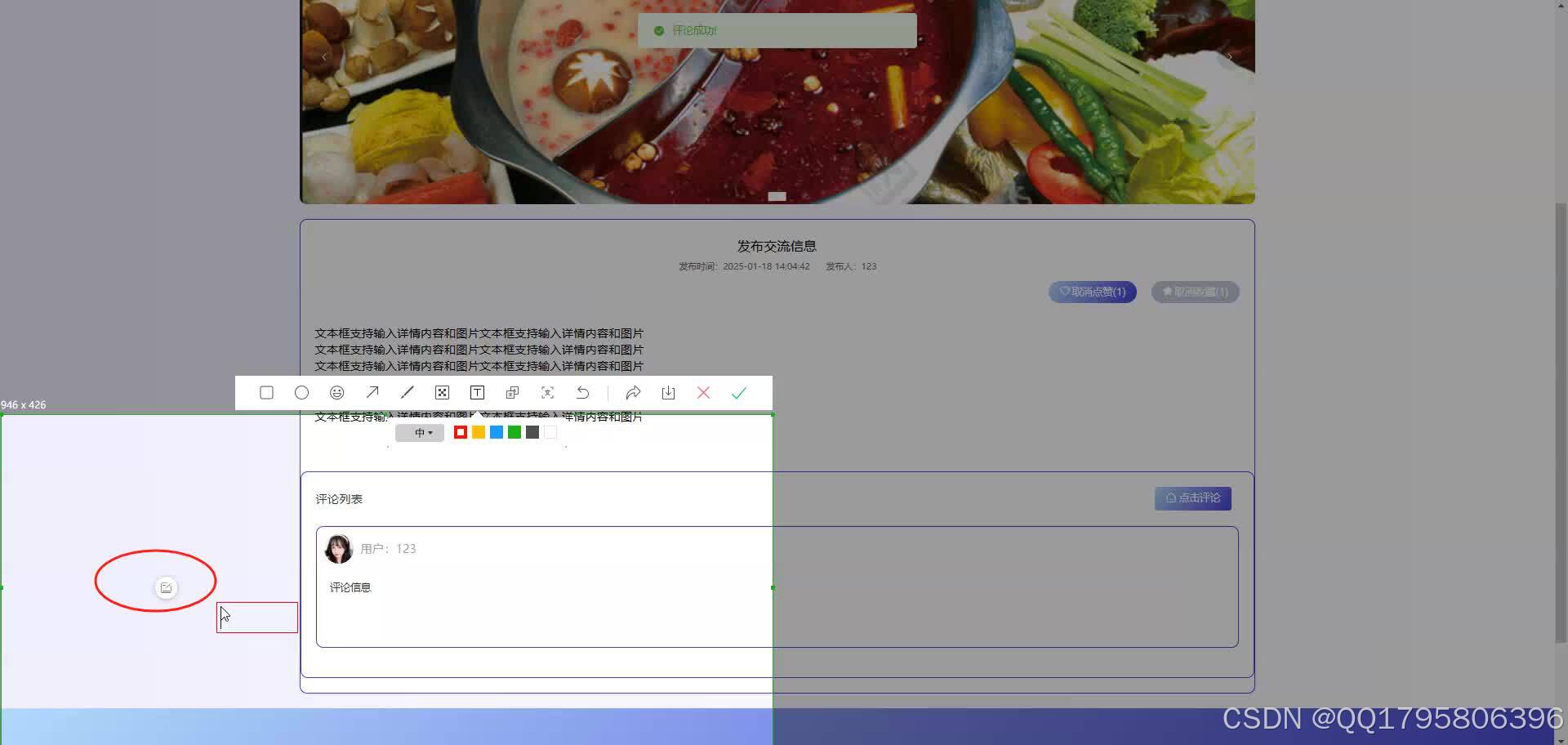Open the 中 brush size dropdown
Viewport: 1568px width, 745px height.
coord(420,432)
